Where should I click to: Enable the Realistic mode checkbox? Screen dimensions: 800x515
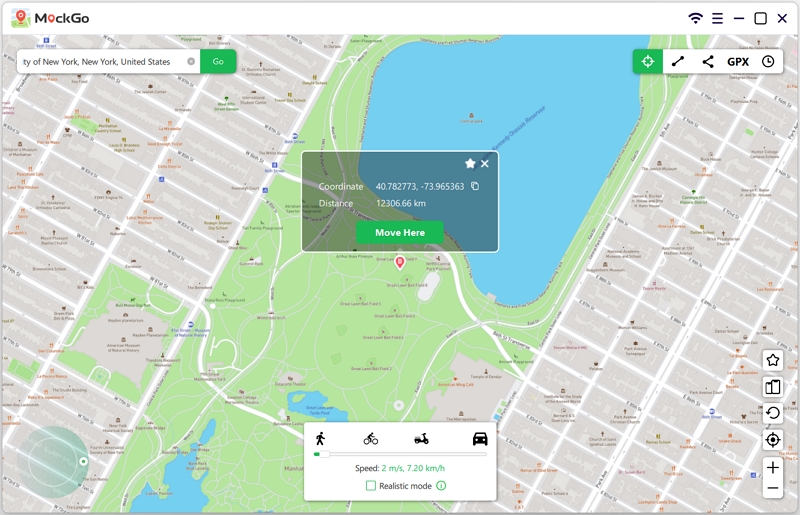371,485
